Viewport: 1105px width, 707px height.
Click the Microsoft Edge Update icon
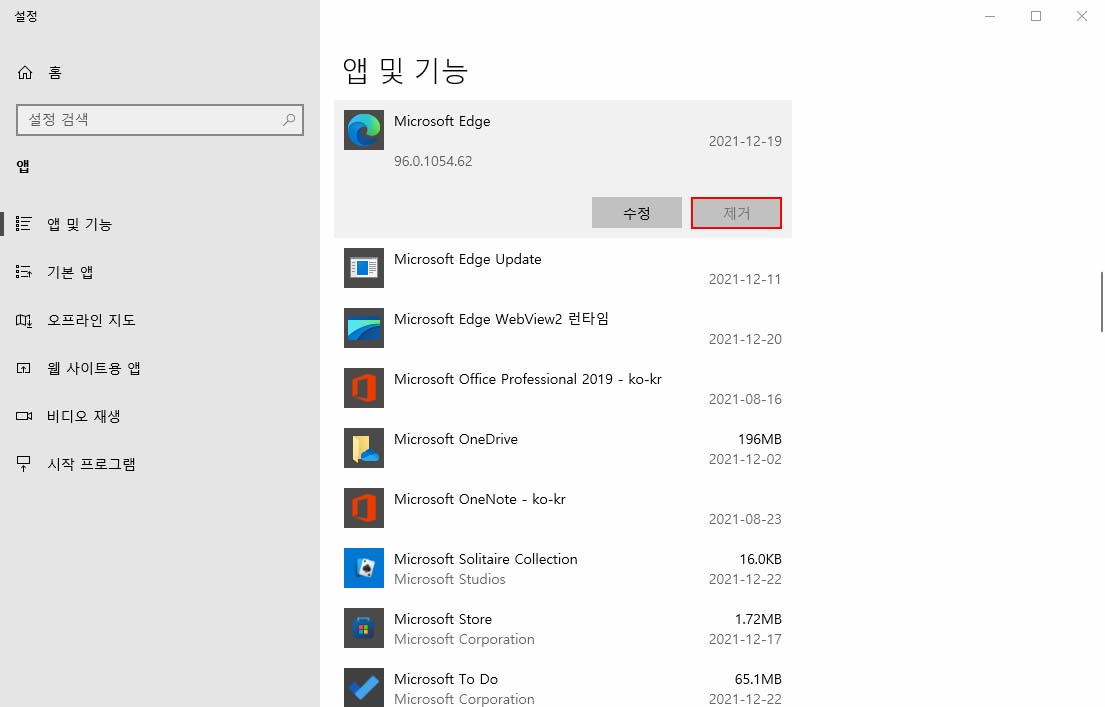pos(364,268)
